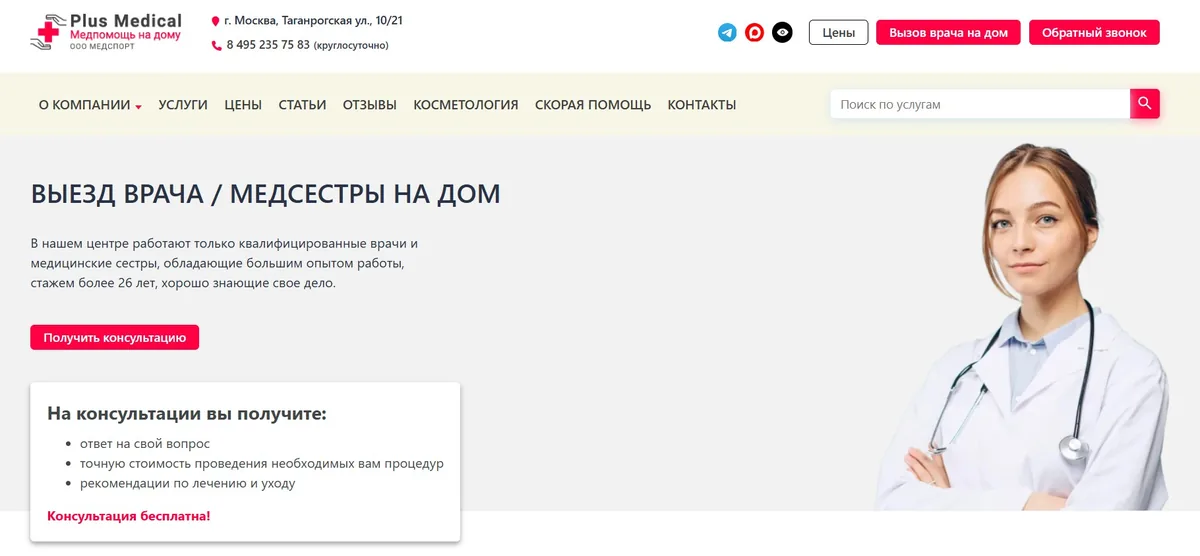Click the Получить консультацию button
Image resolution: width=1200 pixels, height=556 pixels.
[115, 337]
